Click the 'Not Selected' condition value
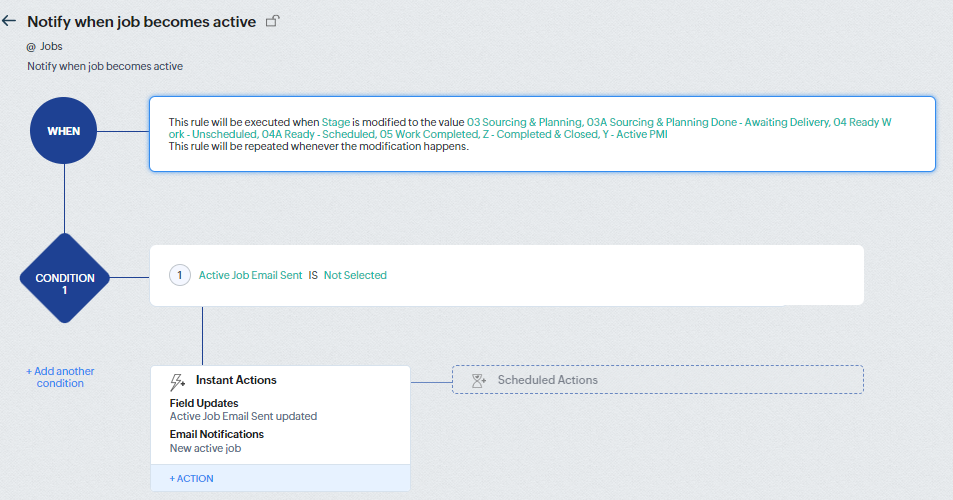Screen dimensions: 953x500 pos(355,275)
